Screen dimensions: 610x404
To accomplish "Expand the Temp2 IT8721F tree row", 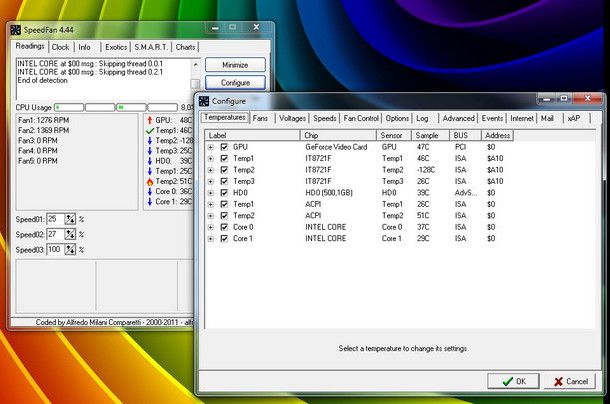I will pyautogui.click(x=211, y=170).
